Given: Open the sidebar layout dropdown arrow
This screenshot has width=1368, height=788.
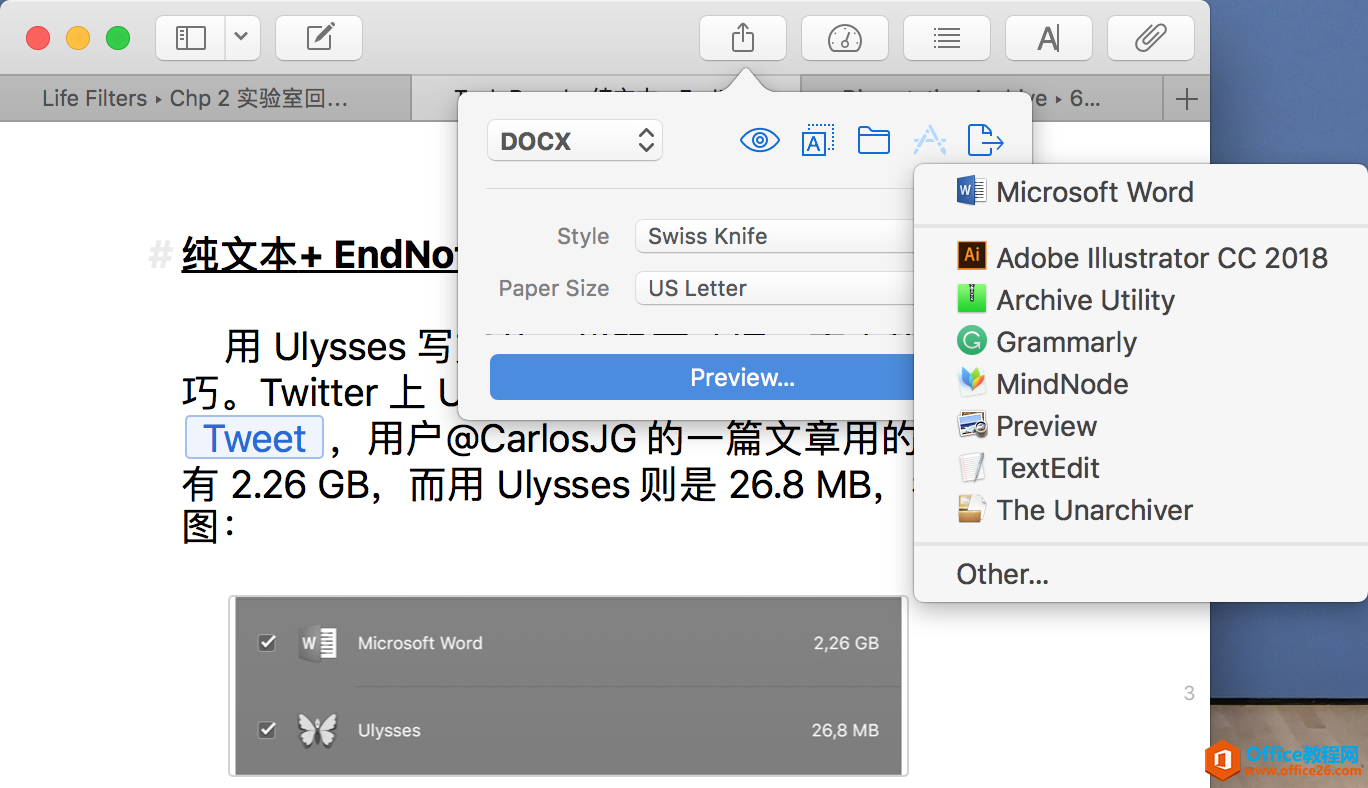Looking at the screenshot, I should click(242, 39).
